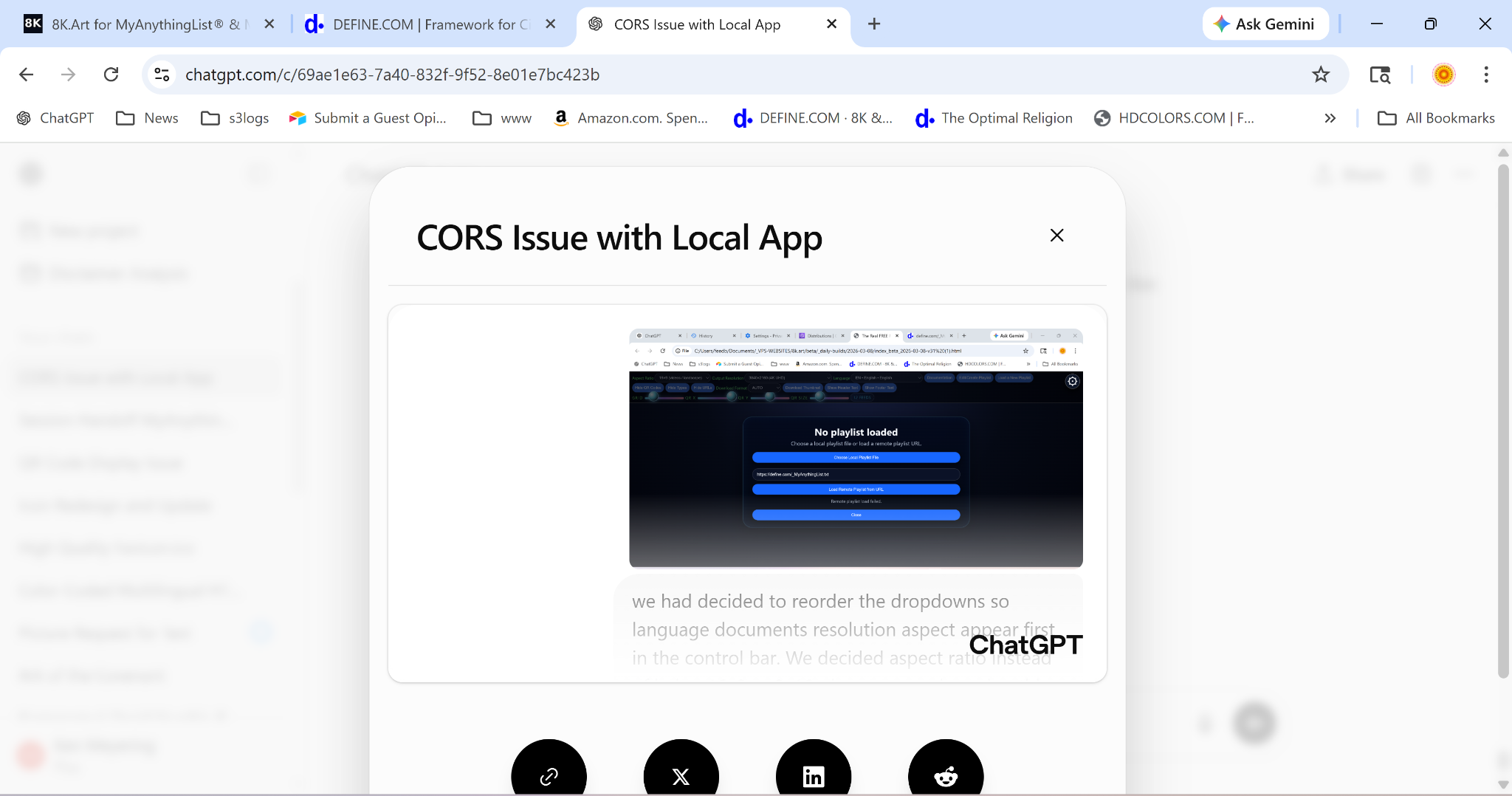Viewport: 1512px width, 796px height.
Task: Open the Chrome three-dot menu
Action: point(1486,75)
